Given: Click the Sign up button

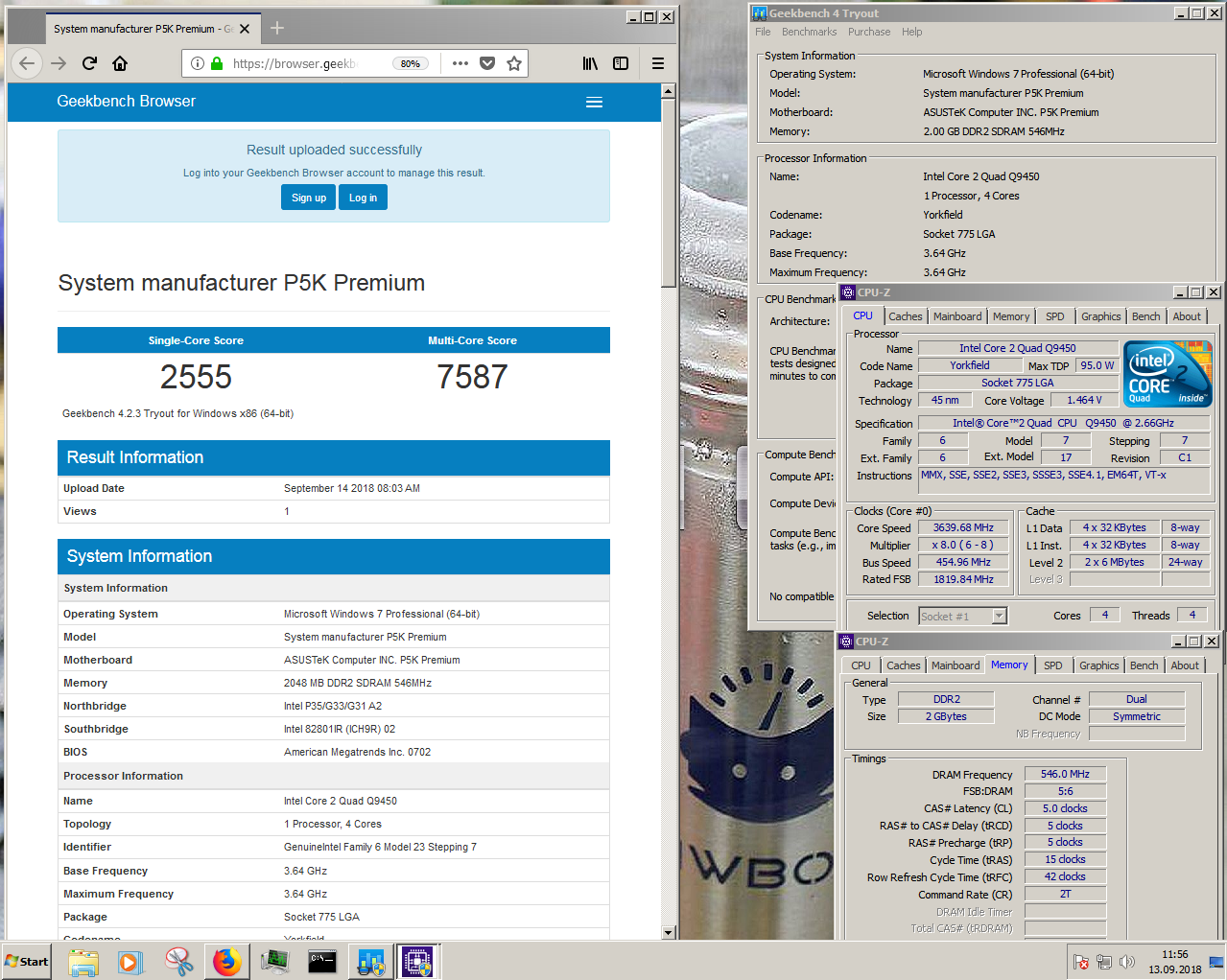Looking at the screenshot, I should point(309,198).
